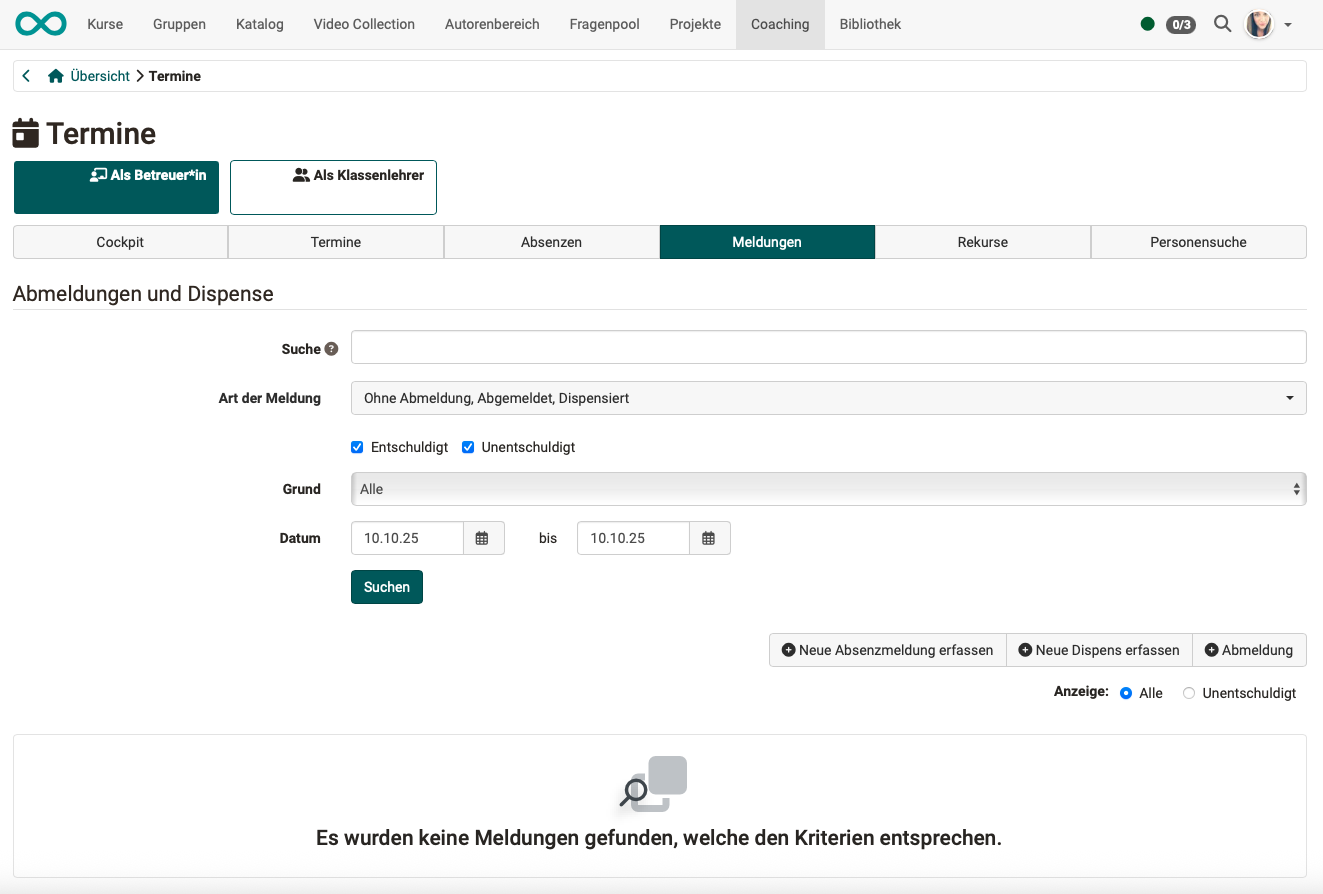This screenshot has width=1323, height=894.
Task: Click the calendar icon next to the first date field
Action: click(483, 538)
